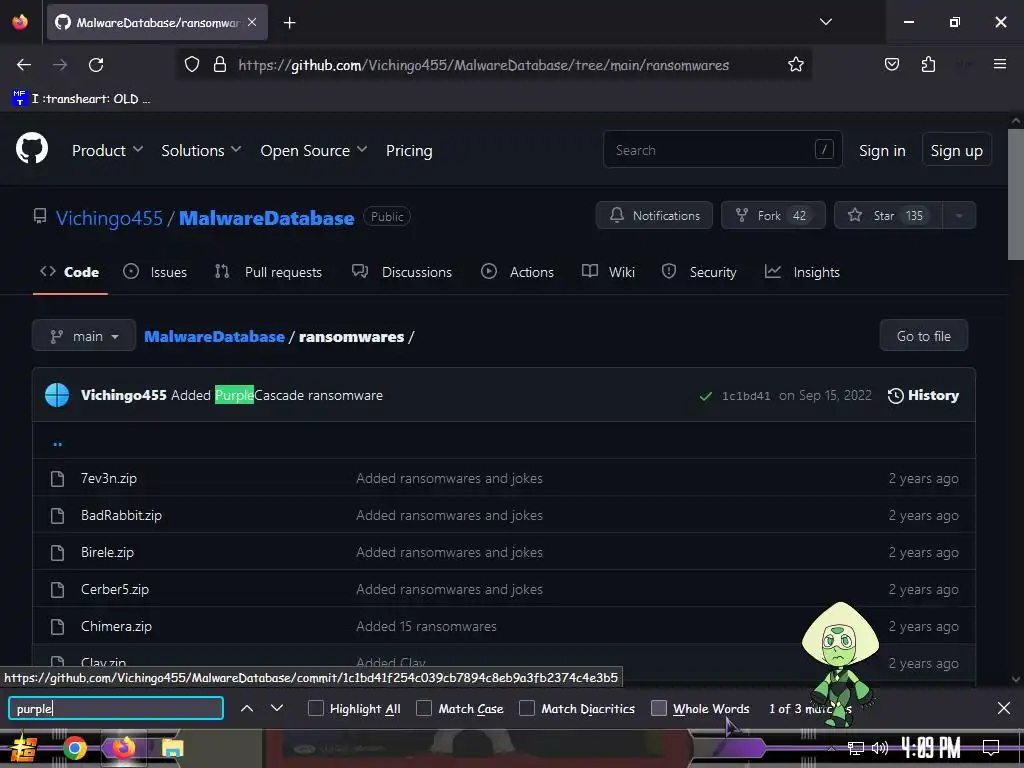
Task: Open the commit History link
Action: point(923,395)
